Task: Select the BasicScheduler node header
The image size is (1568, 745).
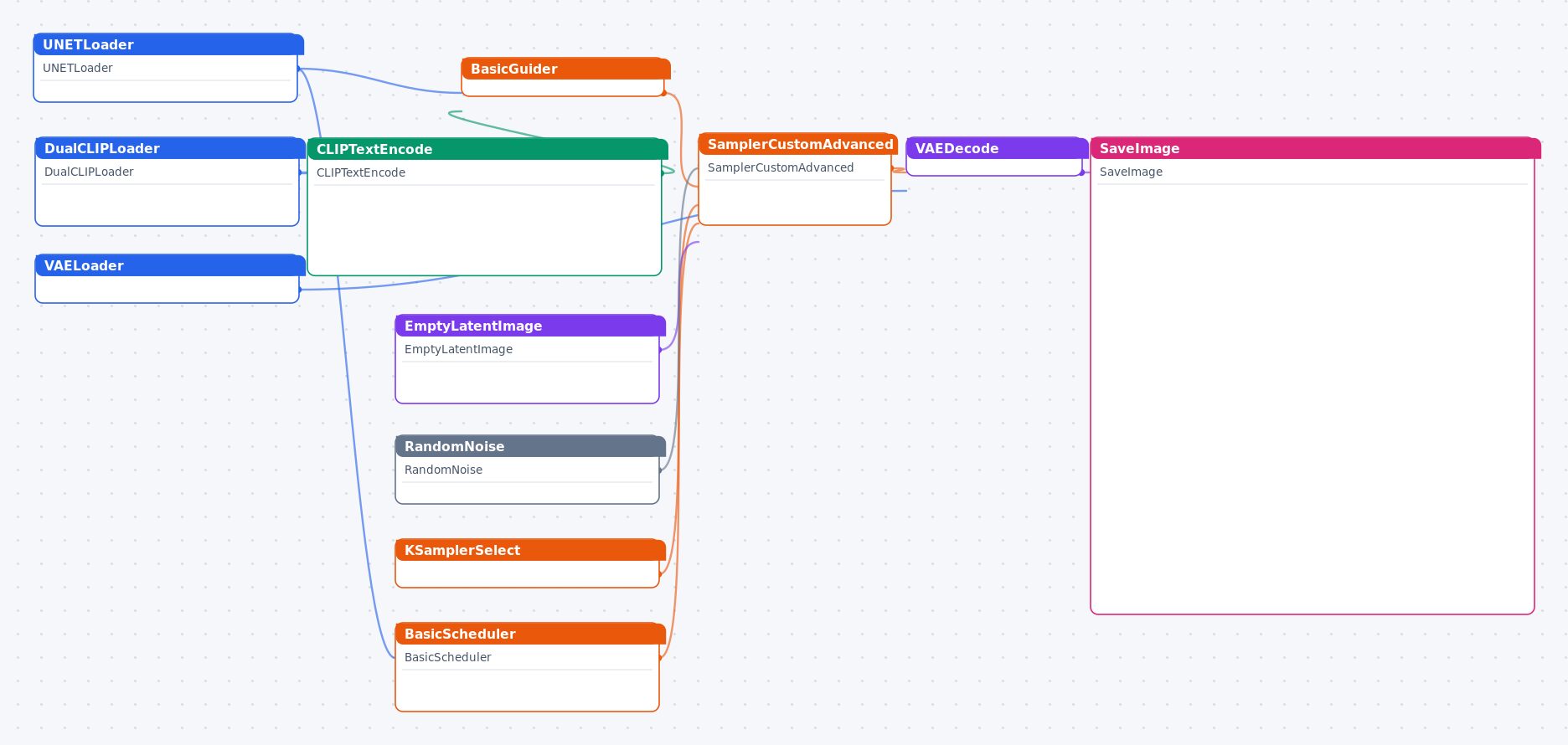Action: click(x=530, y=634)
